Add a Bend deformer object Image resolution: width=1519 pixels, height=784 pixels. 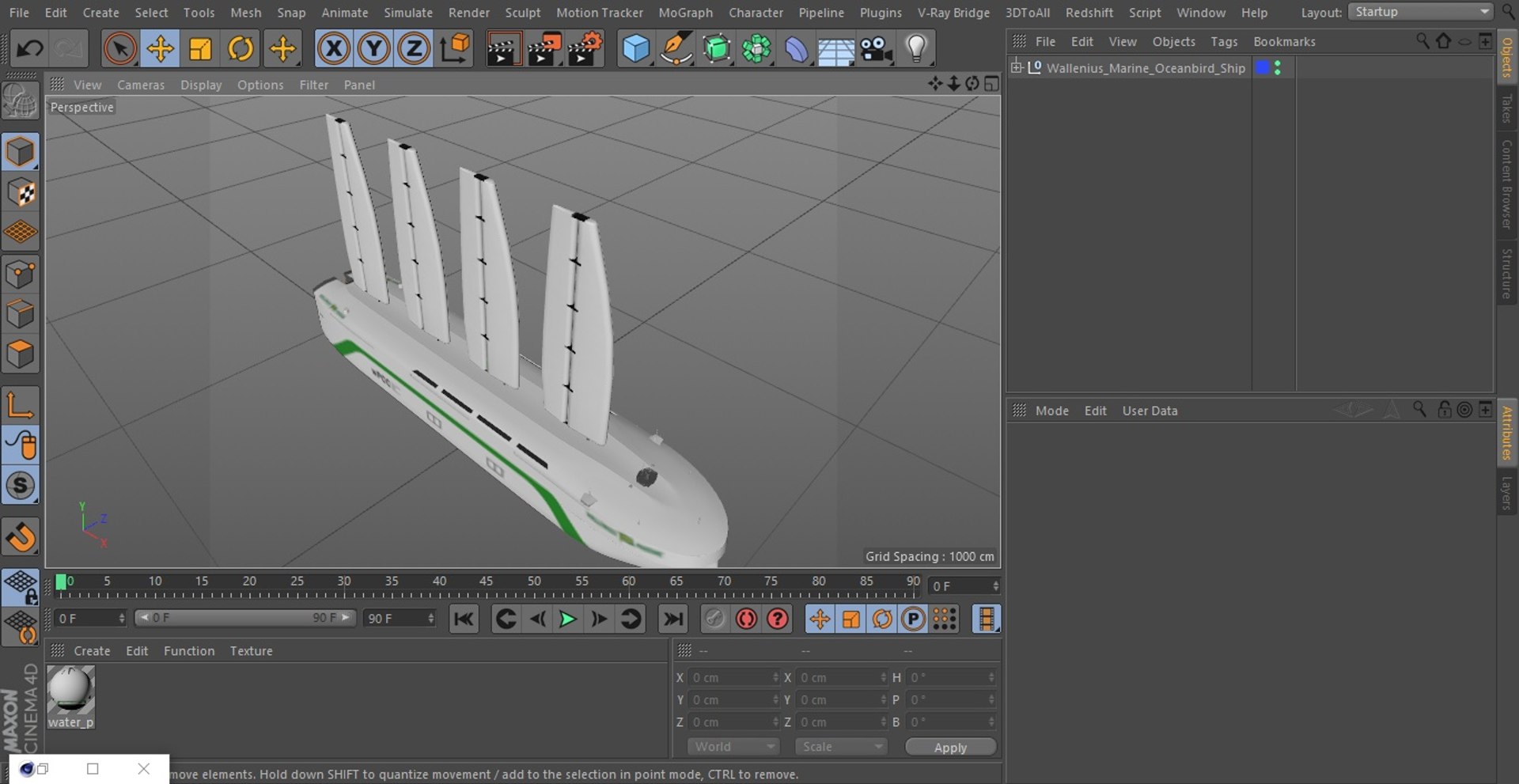(796, 49)
